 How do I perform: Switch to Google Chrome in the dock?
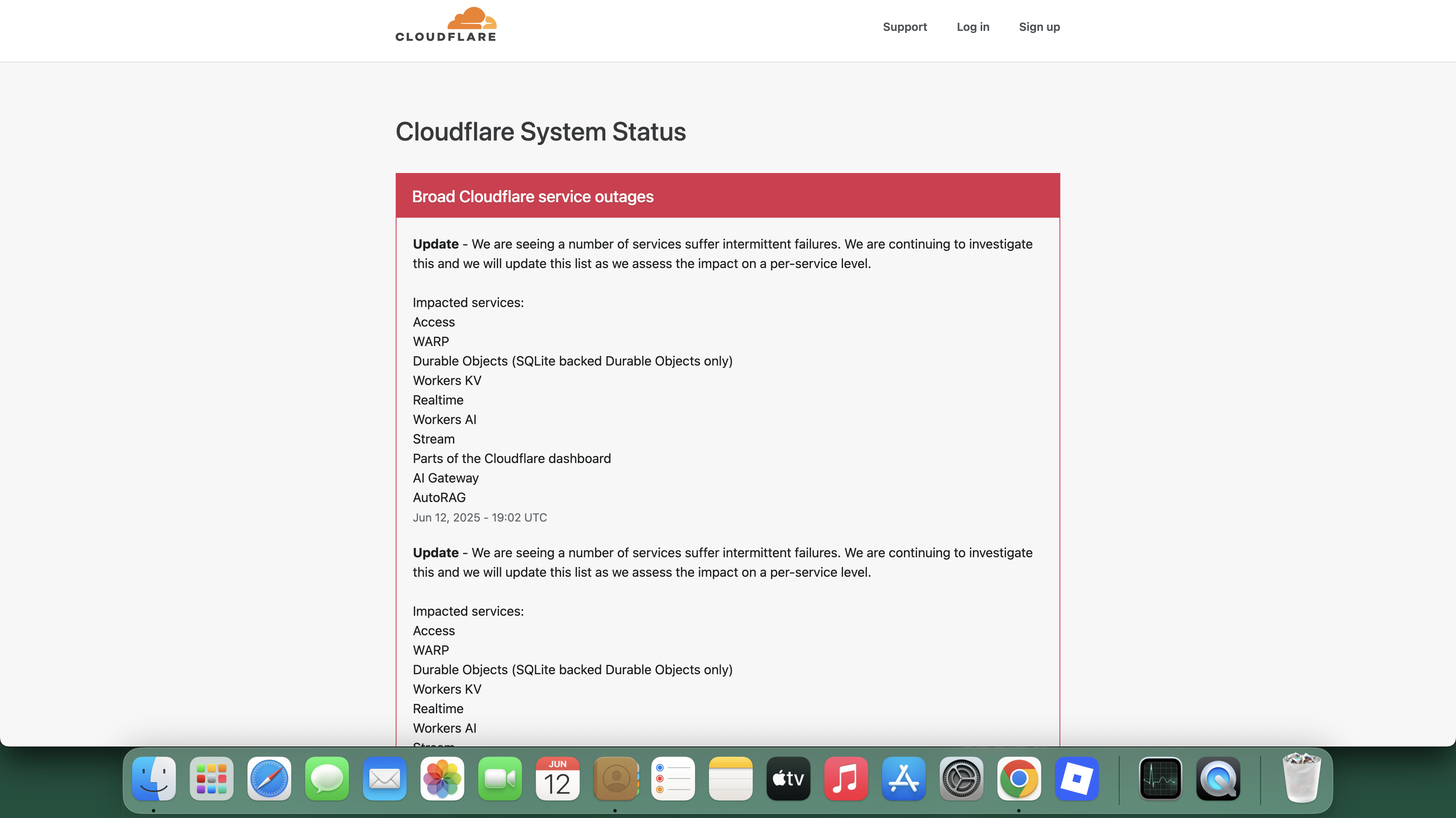(1018, 779)
